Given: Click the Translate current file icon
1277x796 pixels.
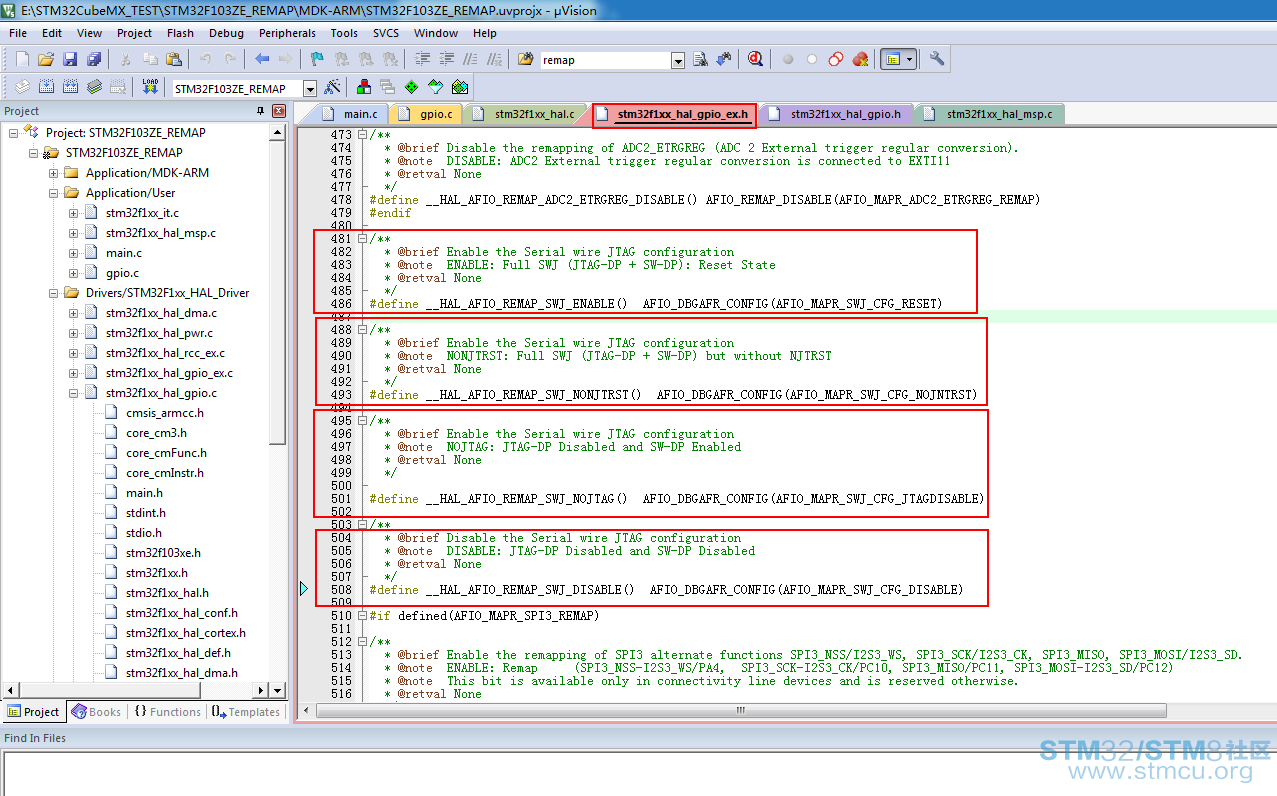Looking at the screenshot, I should (x=22, y=87).
